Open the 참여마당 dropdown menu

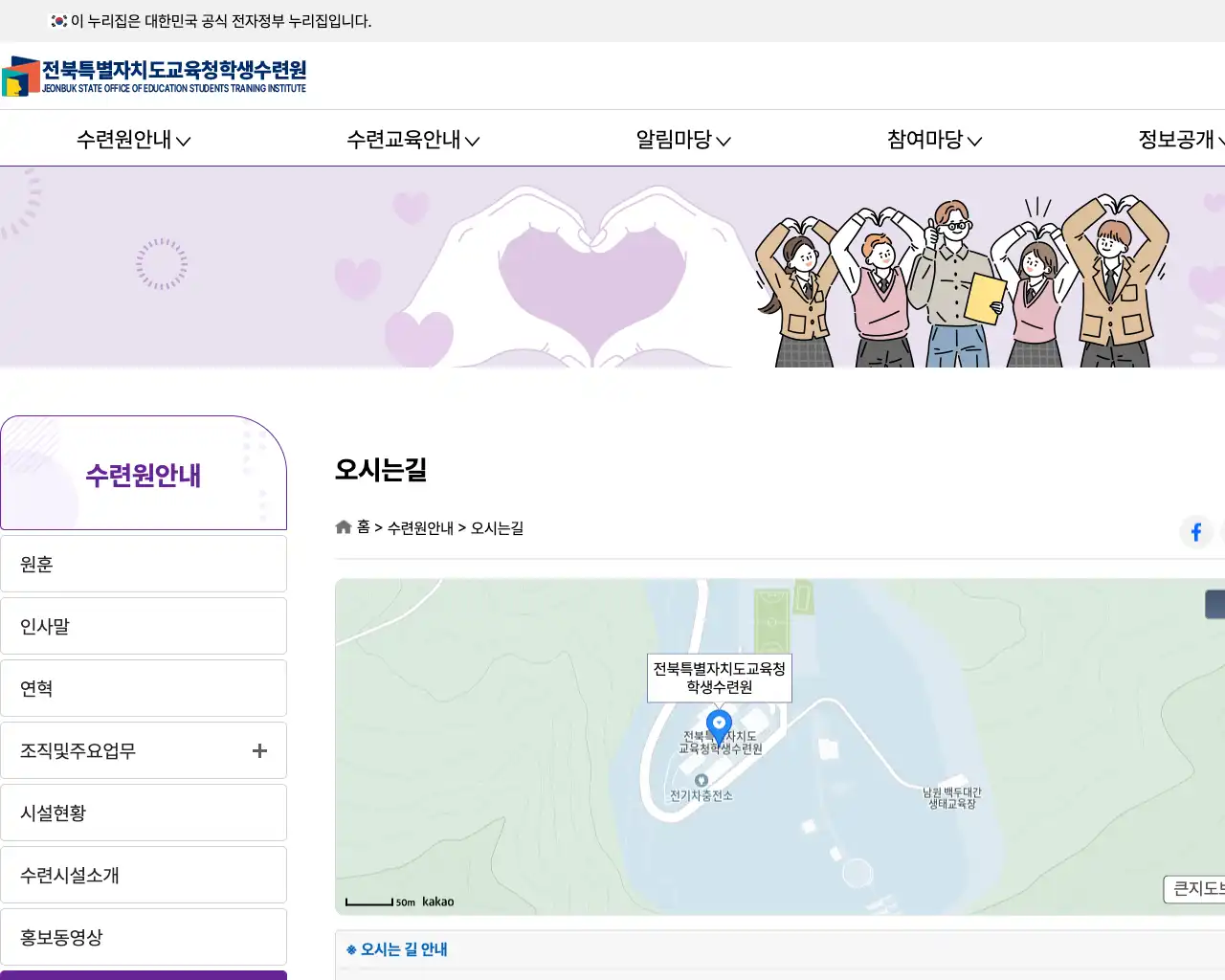coord(932,140)
